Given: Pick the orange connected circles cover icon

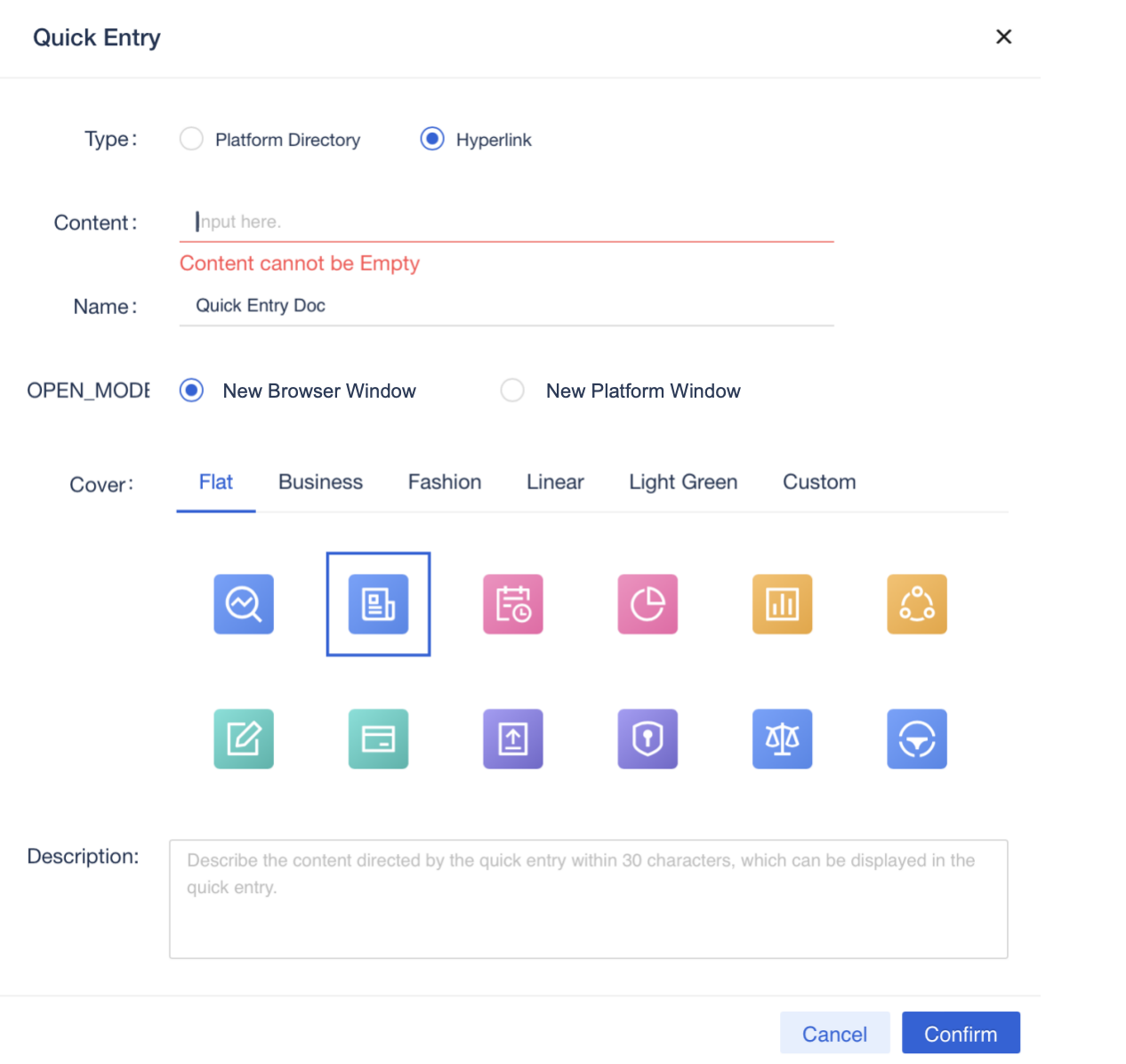Looking at the screenshot, I should [x=917, y=604].
